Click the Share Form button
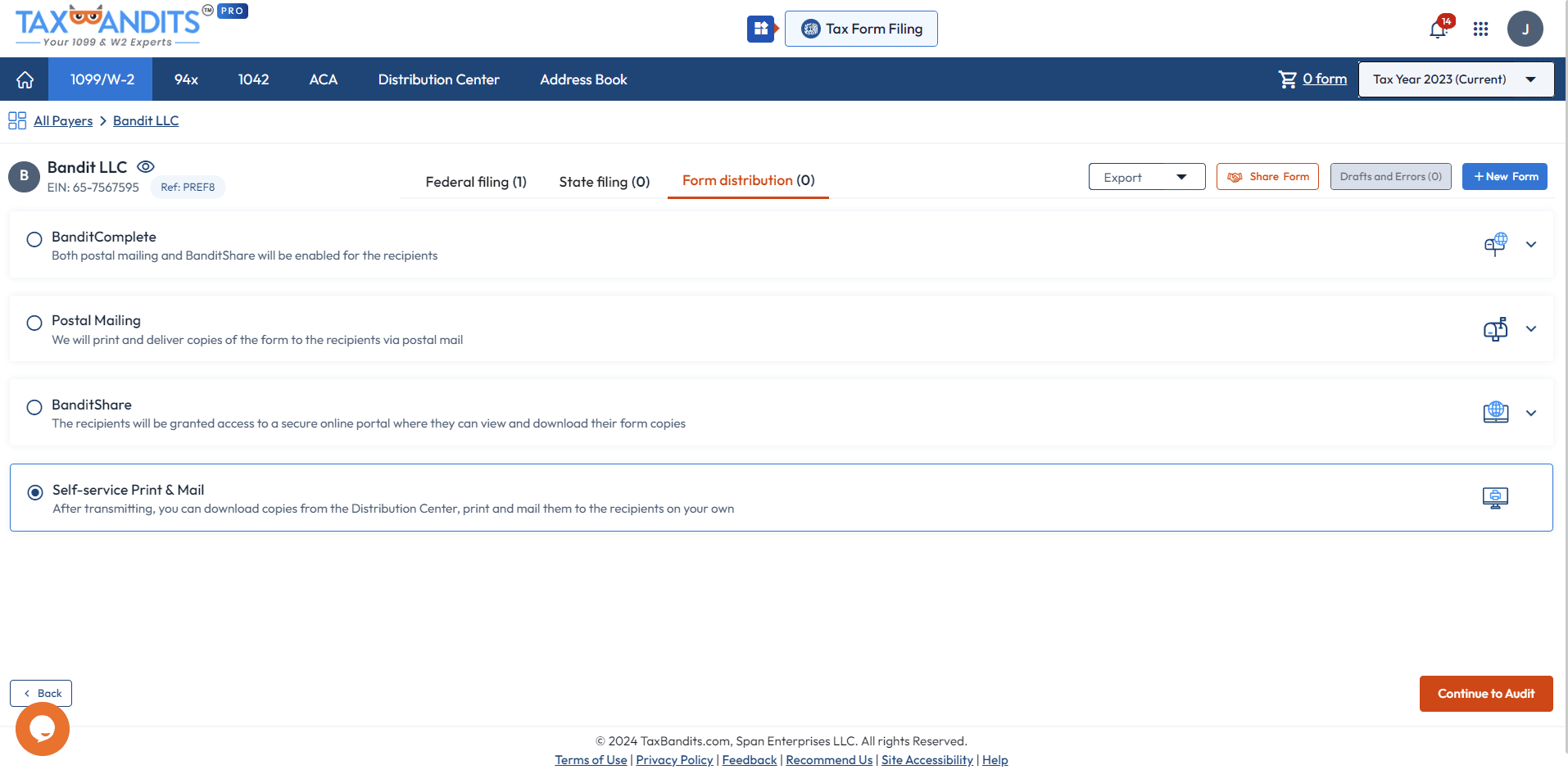Viewport: 1568px width, 774px height. (x=1267, y=176)
